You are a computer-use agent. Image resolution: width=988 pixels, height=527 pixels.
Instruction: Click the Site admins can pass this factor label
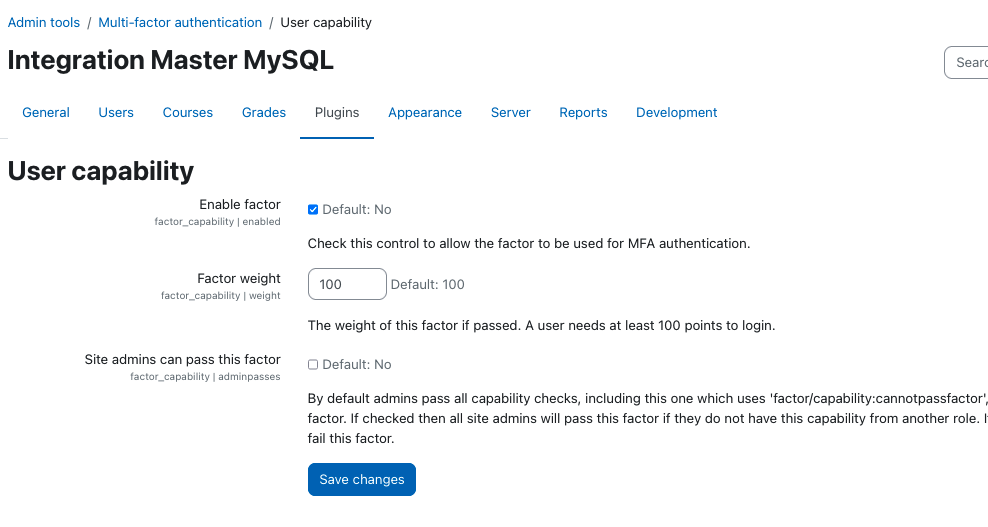183,359
